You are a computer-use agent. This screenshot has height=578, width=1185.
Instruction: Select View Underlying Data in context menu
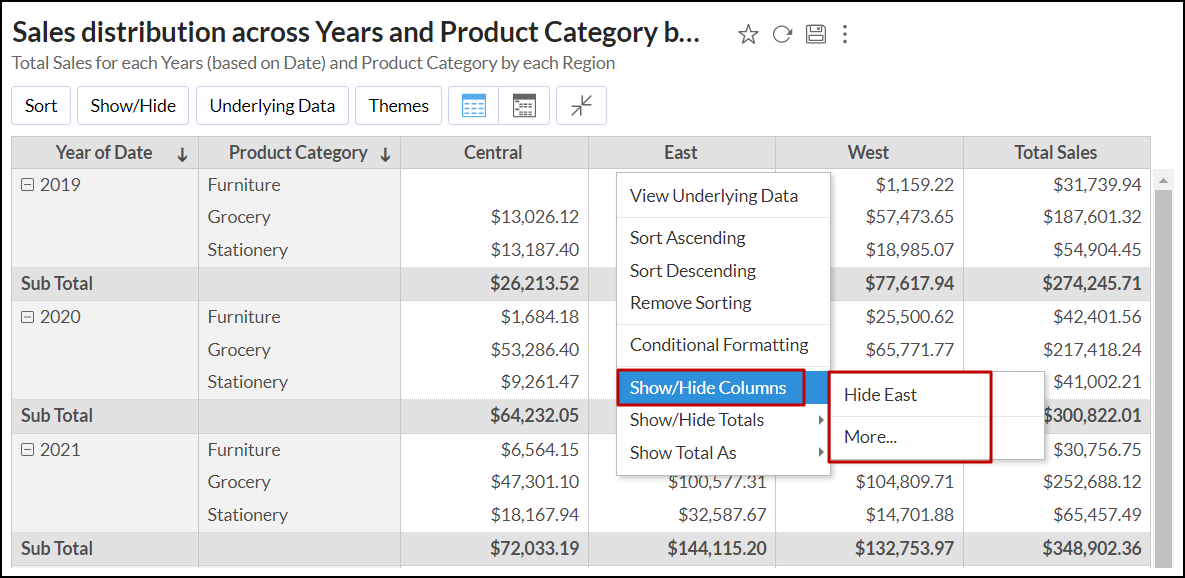(x=713, y=196)
